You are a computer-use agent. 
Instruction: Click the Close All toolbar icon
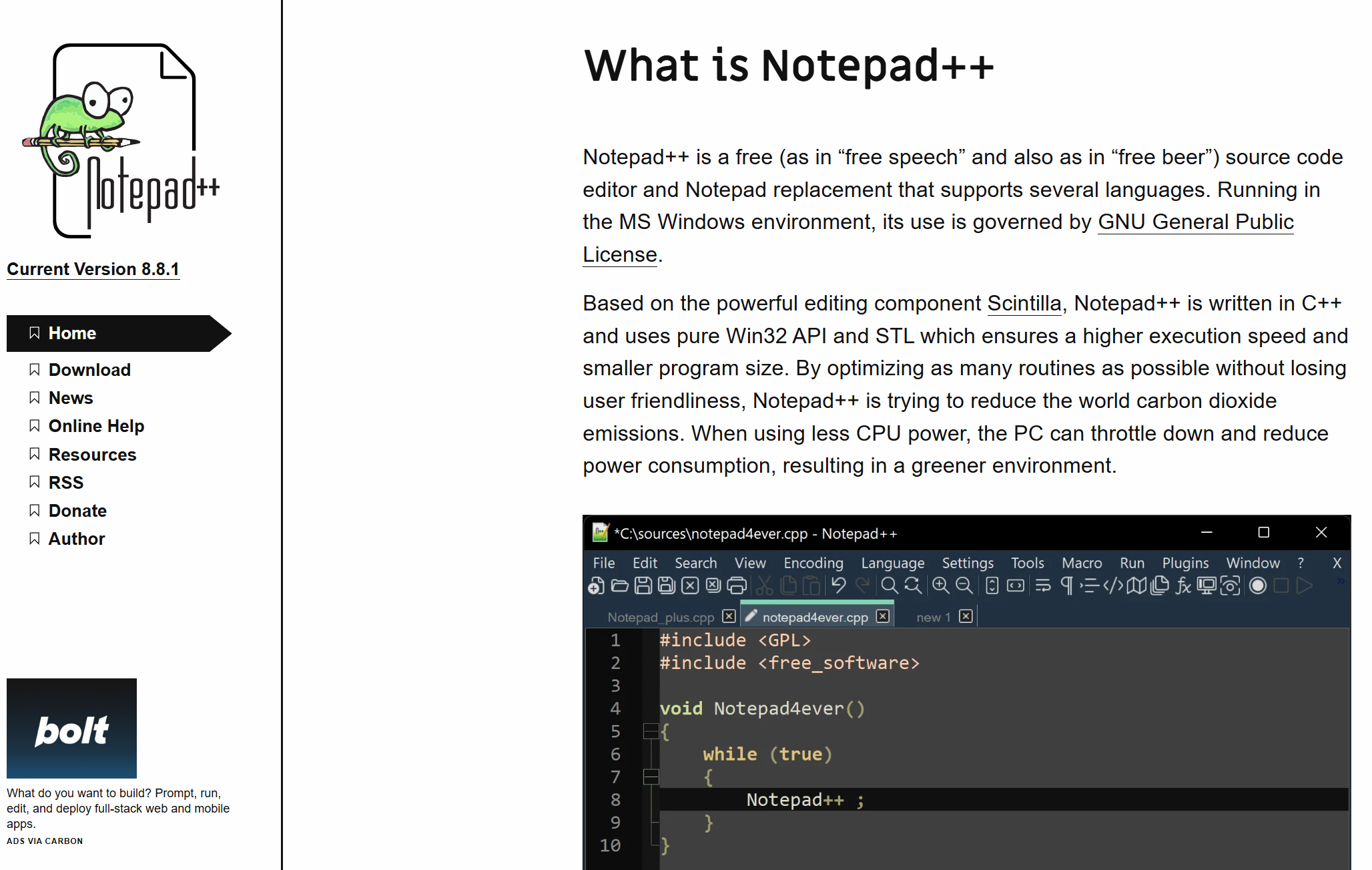[713, 586]
